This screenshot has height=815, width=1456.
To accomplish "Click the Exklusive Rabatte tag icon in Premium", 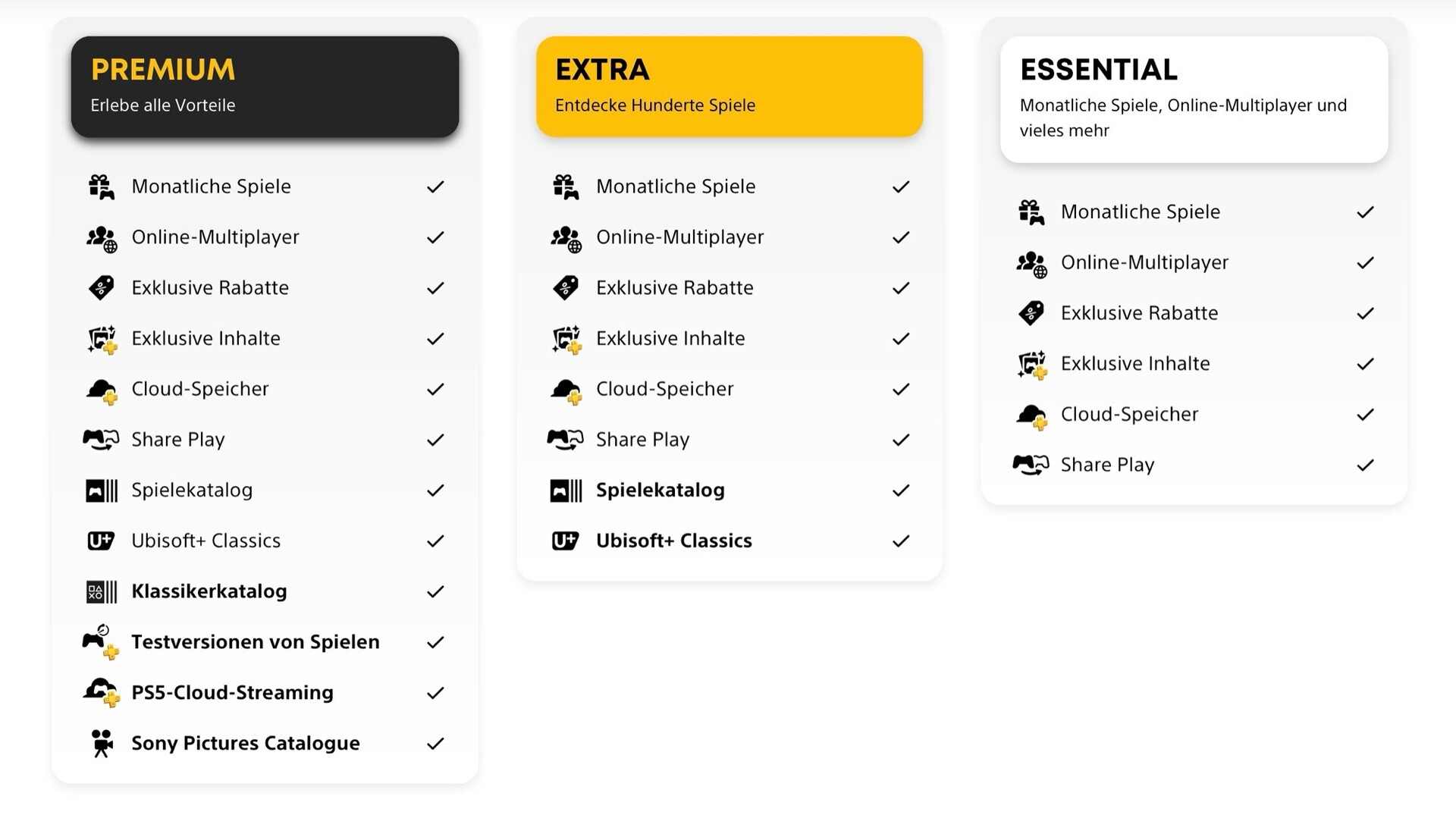I will click(x=102, y=288).
